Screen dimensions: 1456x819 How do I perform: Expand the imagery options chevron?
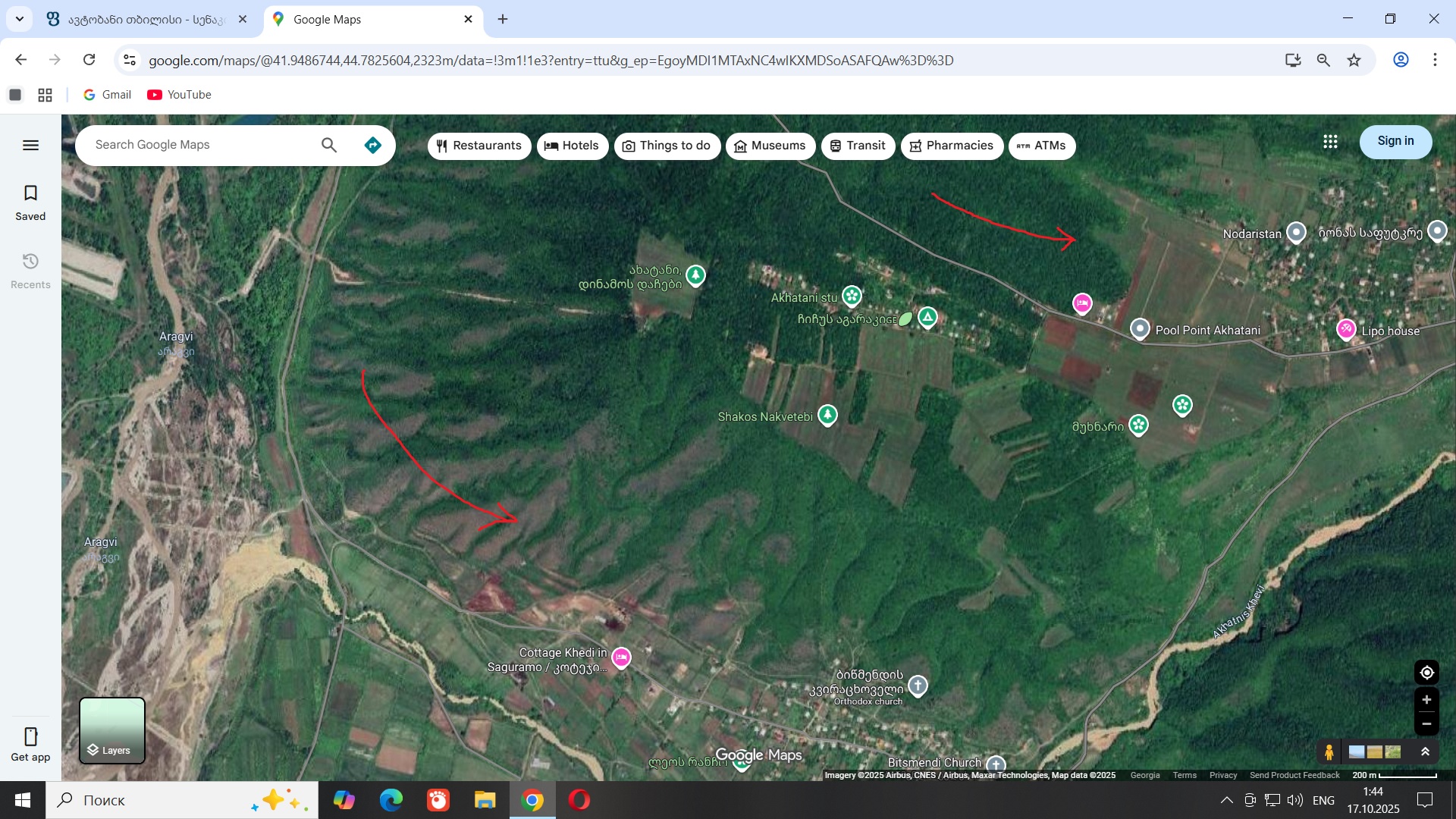tap(1425, 752)
